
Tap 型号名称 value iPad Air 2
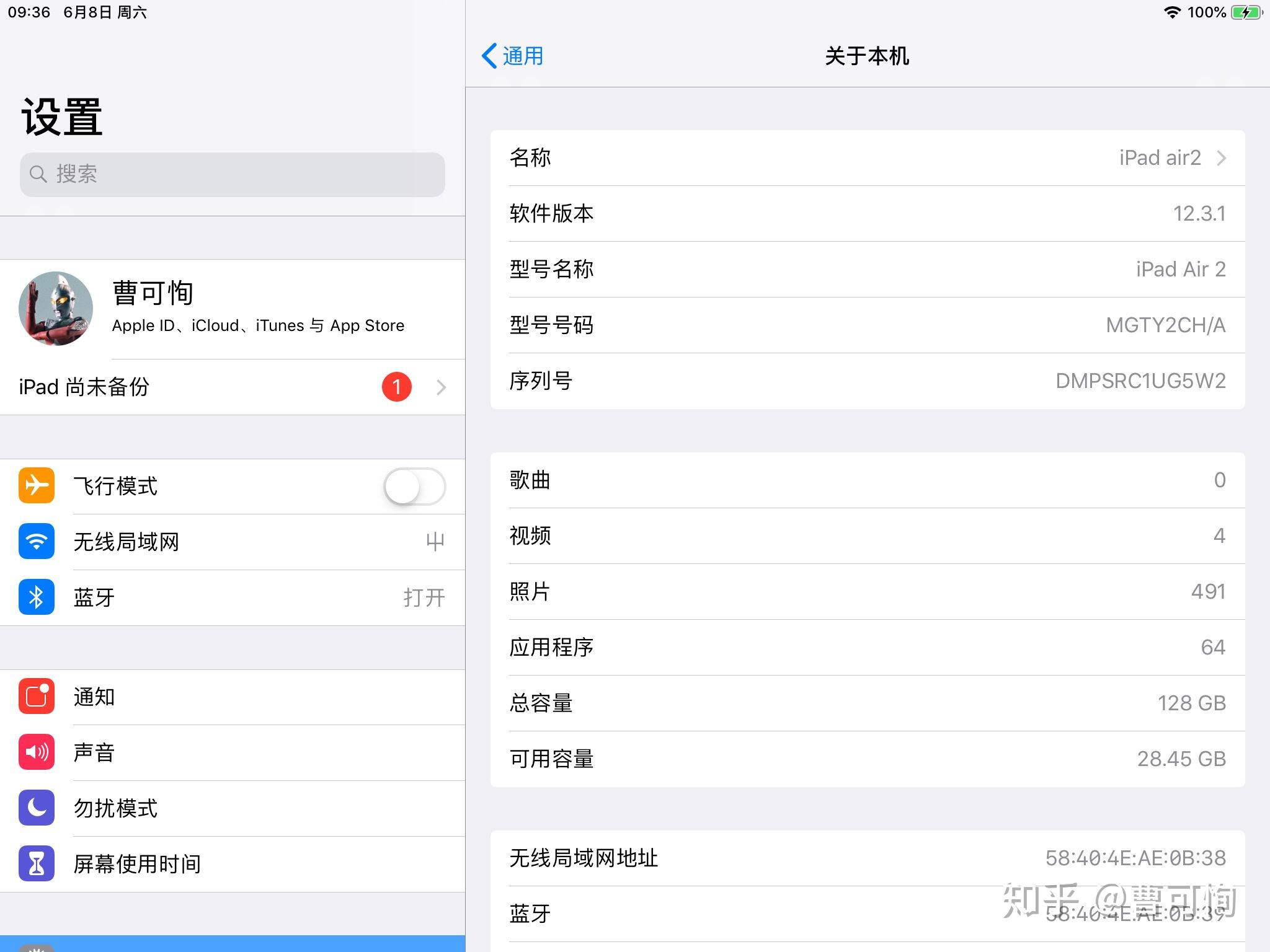1181,269
